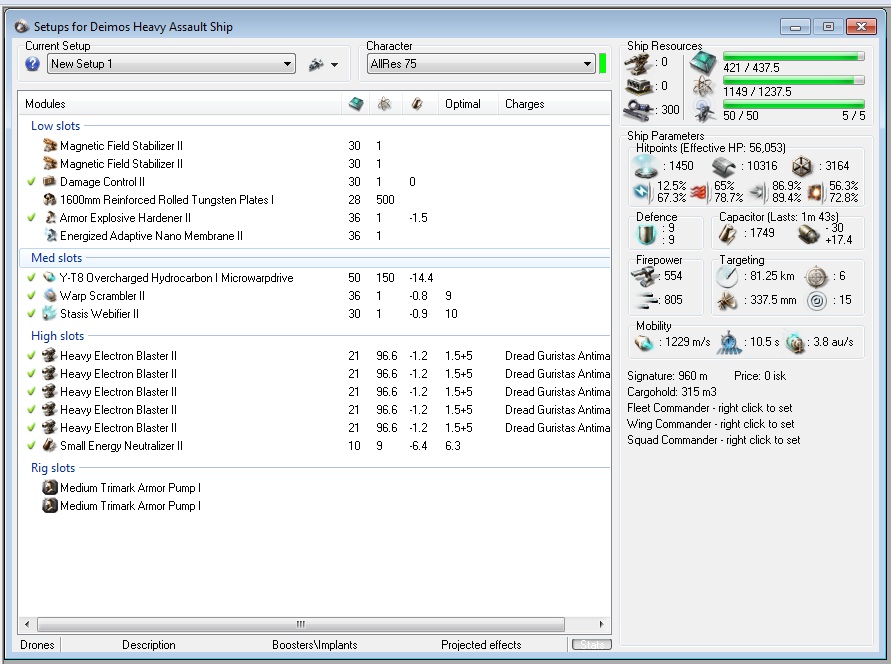891x664 pixels.
Task: Click the structure hitpoints icon showing 3164
Action: tap(802, 166)
